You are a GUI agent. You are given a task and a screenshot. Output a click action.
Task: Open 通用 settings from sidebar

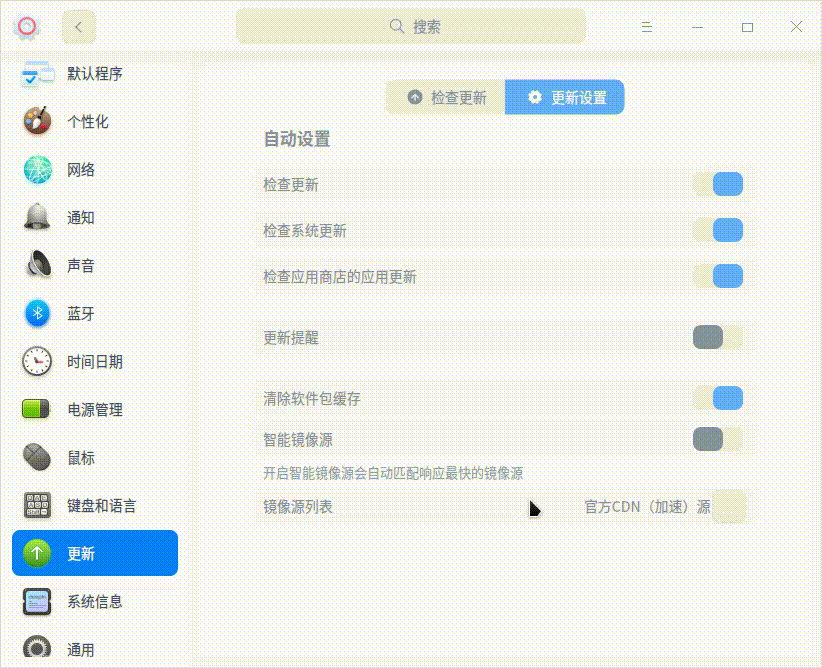95,649
